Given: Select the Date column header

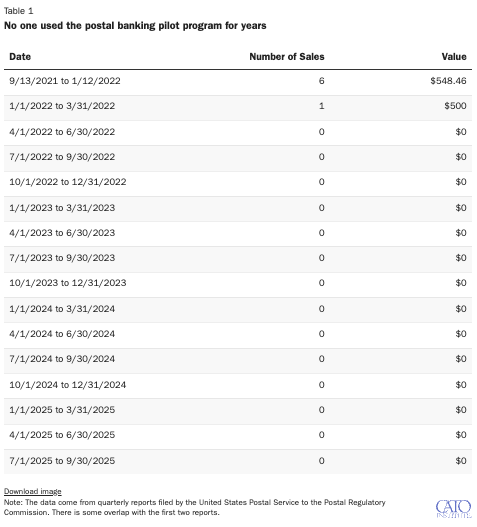Looking at the screenshot, I should pyautogui.click(x=20, y=56).
